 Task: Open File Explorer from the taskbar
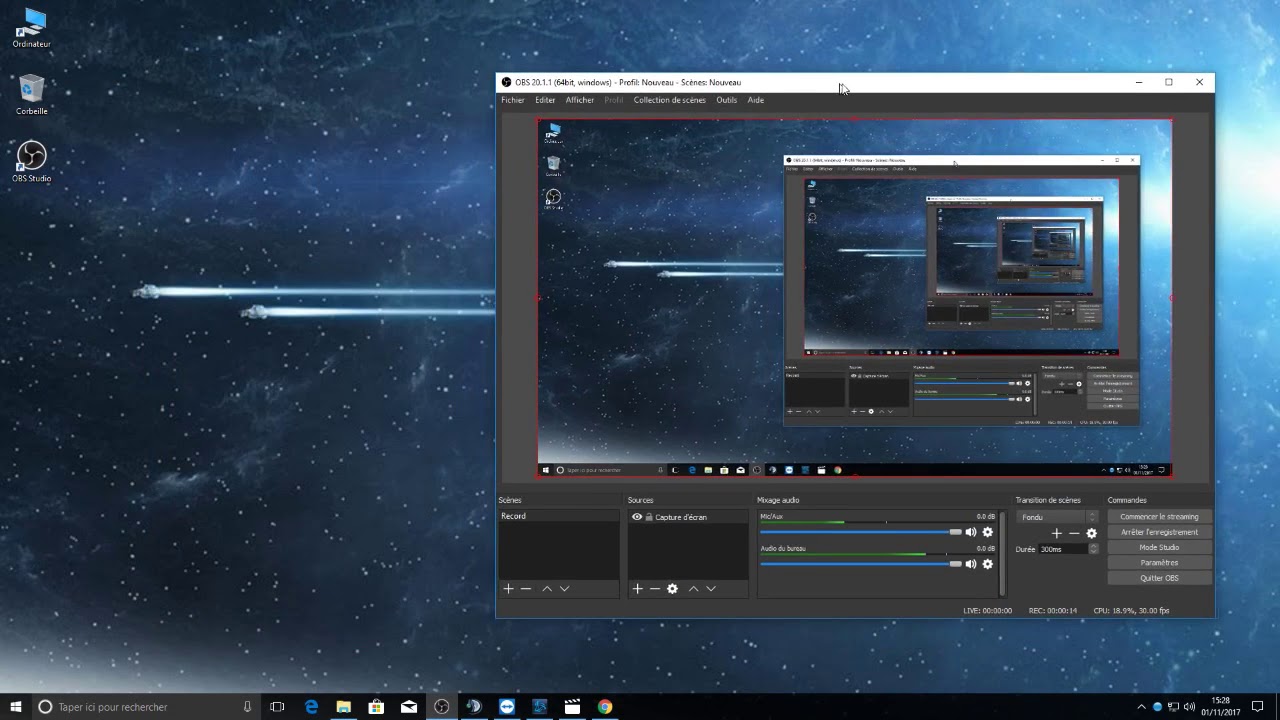pos(343,706)
